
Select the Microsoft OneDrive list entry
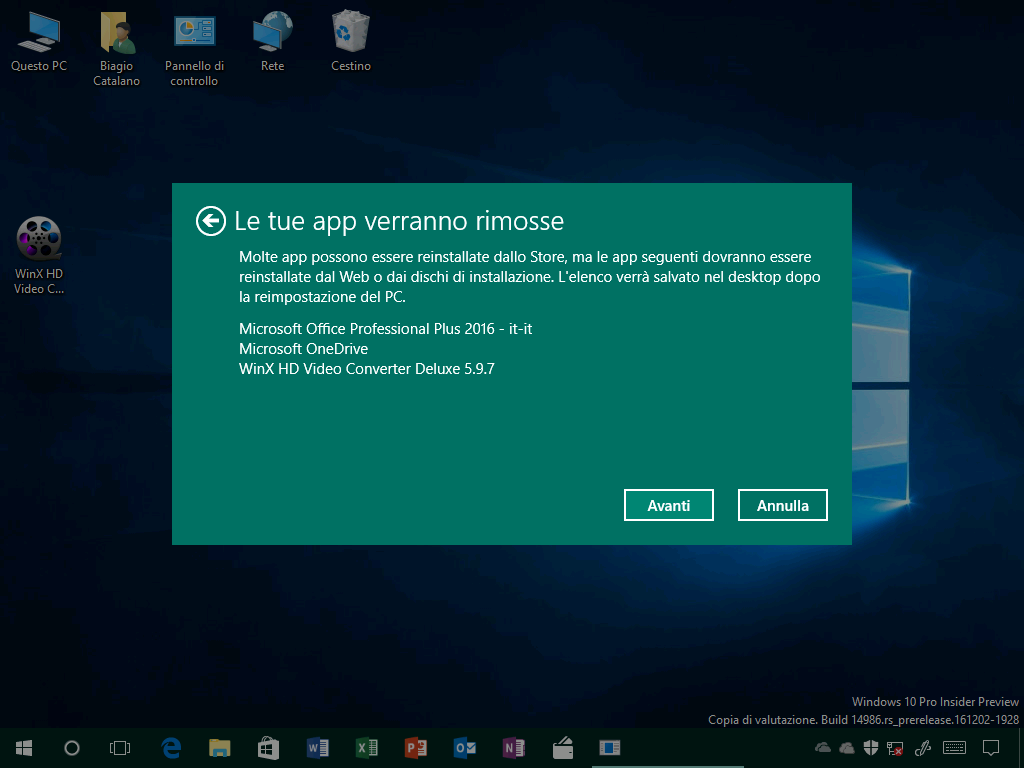pos(303,349)
